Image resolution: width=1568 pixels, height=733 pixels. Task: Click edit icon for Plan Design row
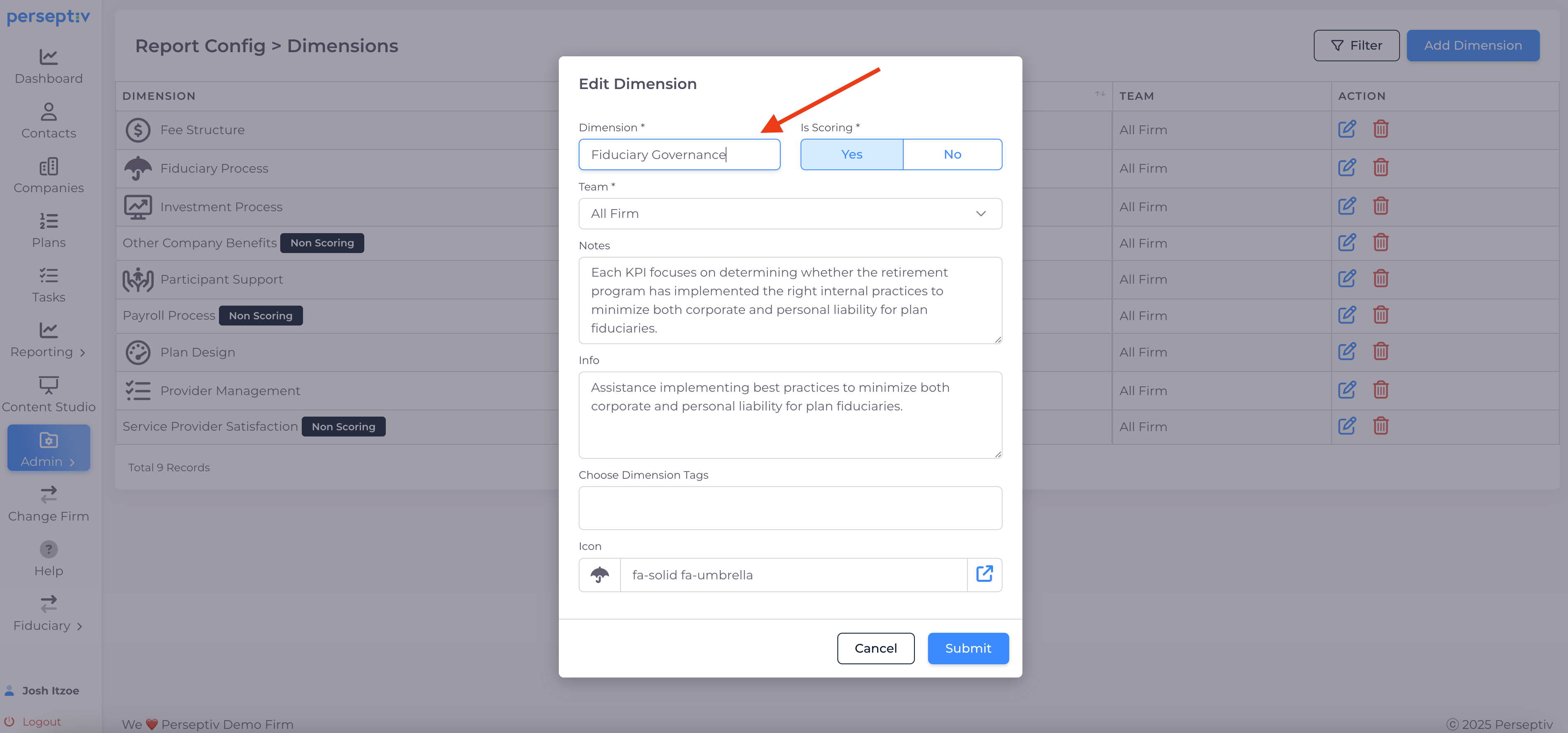1347,351
